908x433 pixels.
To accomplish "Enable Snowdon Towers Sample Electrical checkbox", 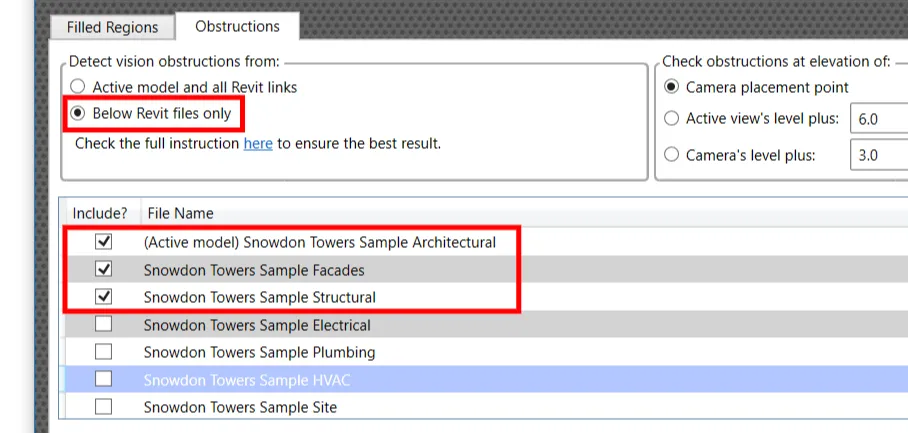I will [103, 325].
